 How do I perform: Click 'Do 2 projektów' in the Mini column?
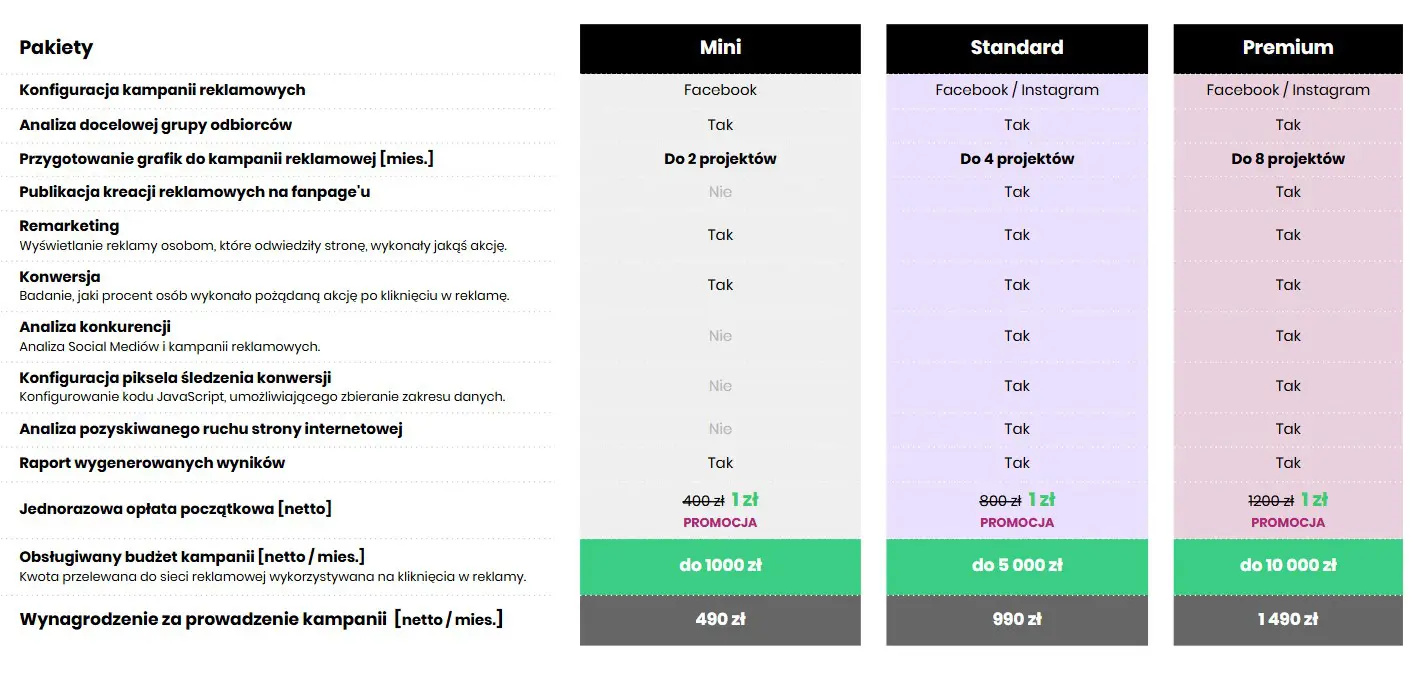(x=720, y=159)
